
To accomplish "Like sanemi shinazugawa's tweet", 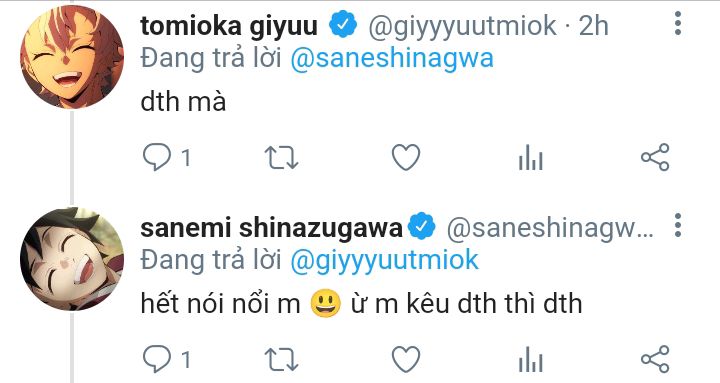I will click(x=406, y=359).
